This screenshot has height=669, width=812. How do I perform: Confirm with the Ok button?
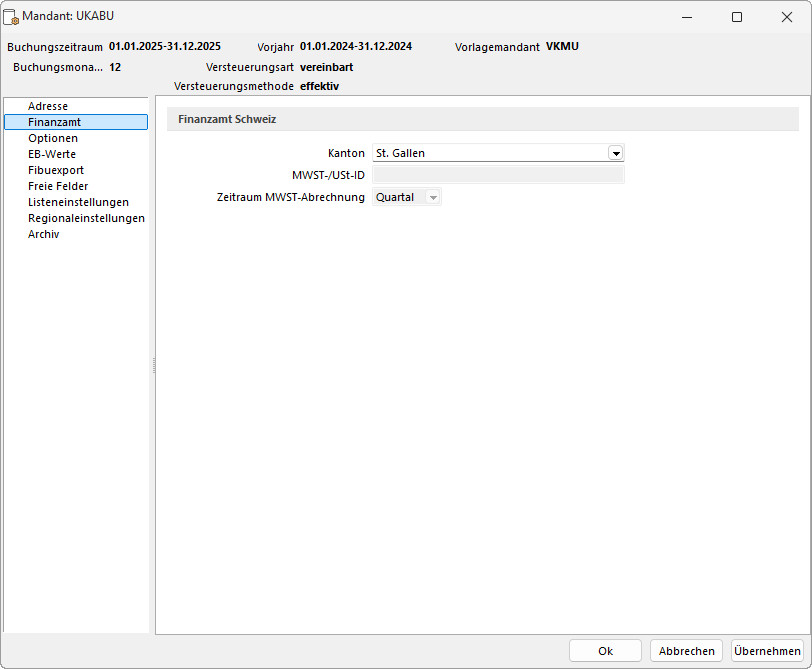[x=605, y=651]
